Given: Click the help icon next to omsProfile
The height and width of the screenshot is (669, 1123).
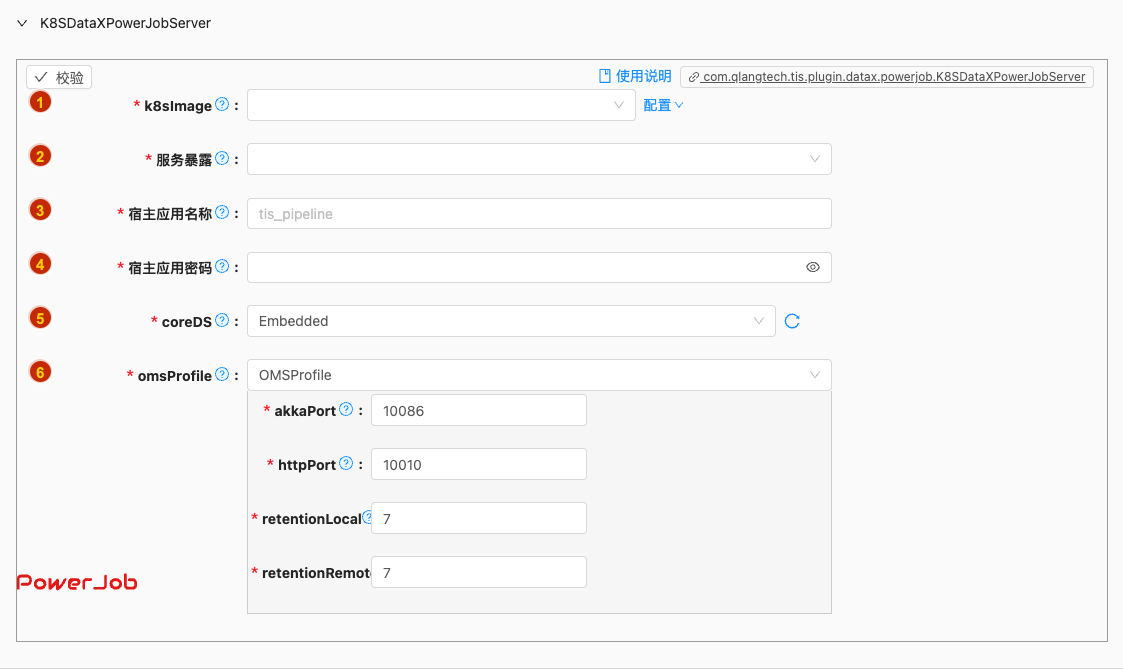Looking at the screenshot, I should (222, 374).
